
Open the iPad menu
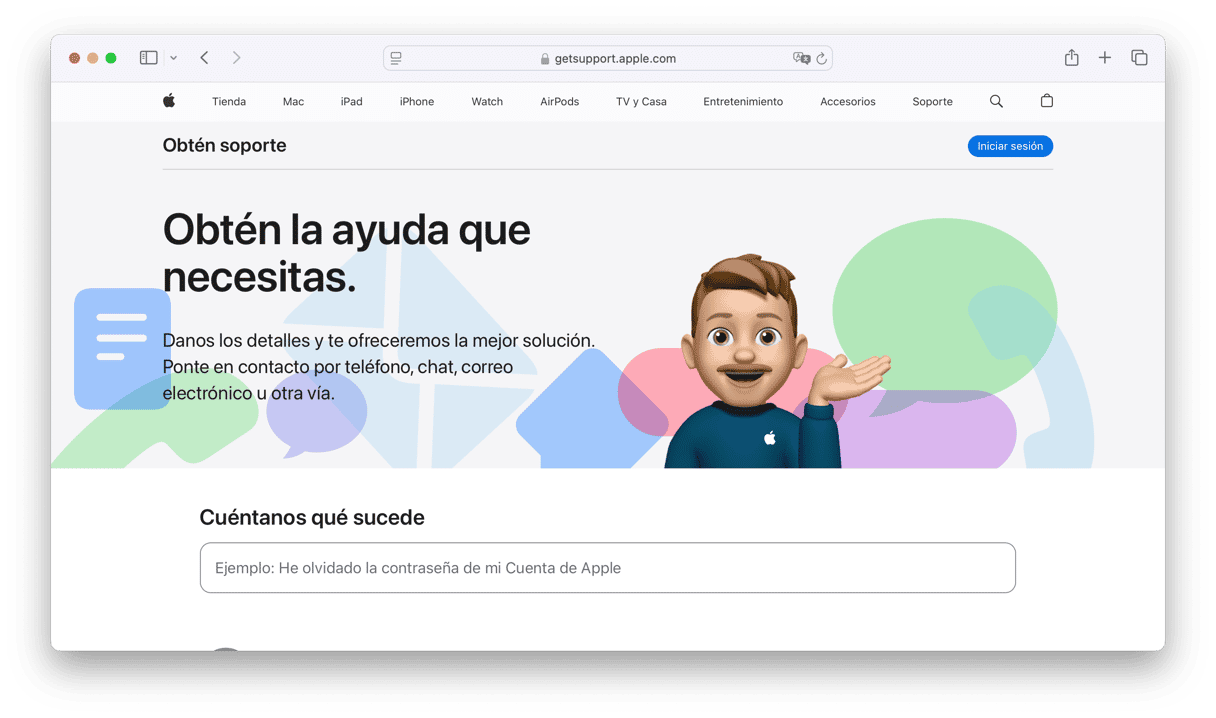pyautogui.click(x=351, y=101)
